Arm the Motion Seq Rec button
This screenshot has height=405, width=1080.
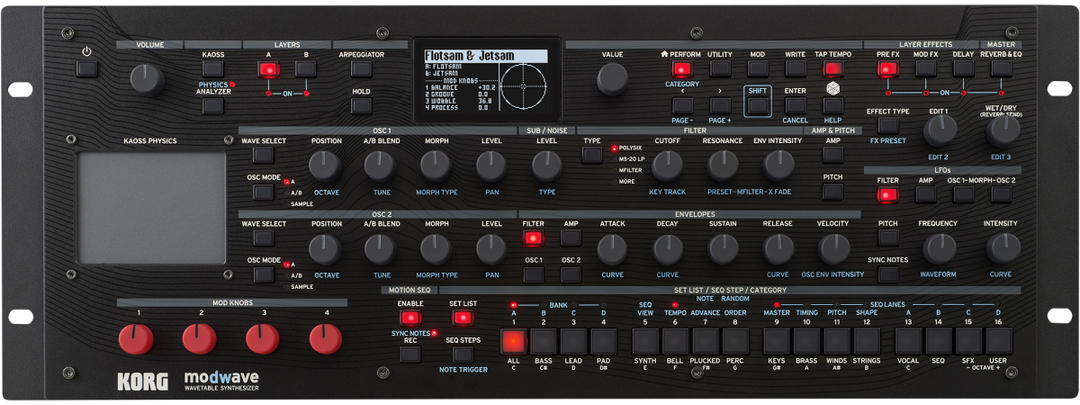(410, 354)
